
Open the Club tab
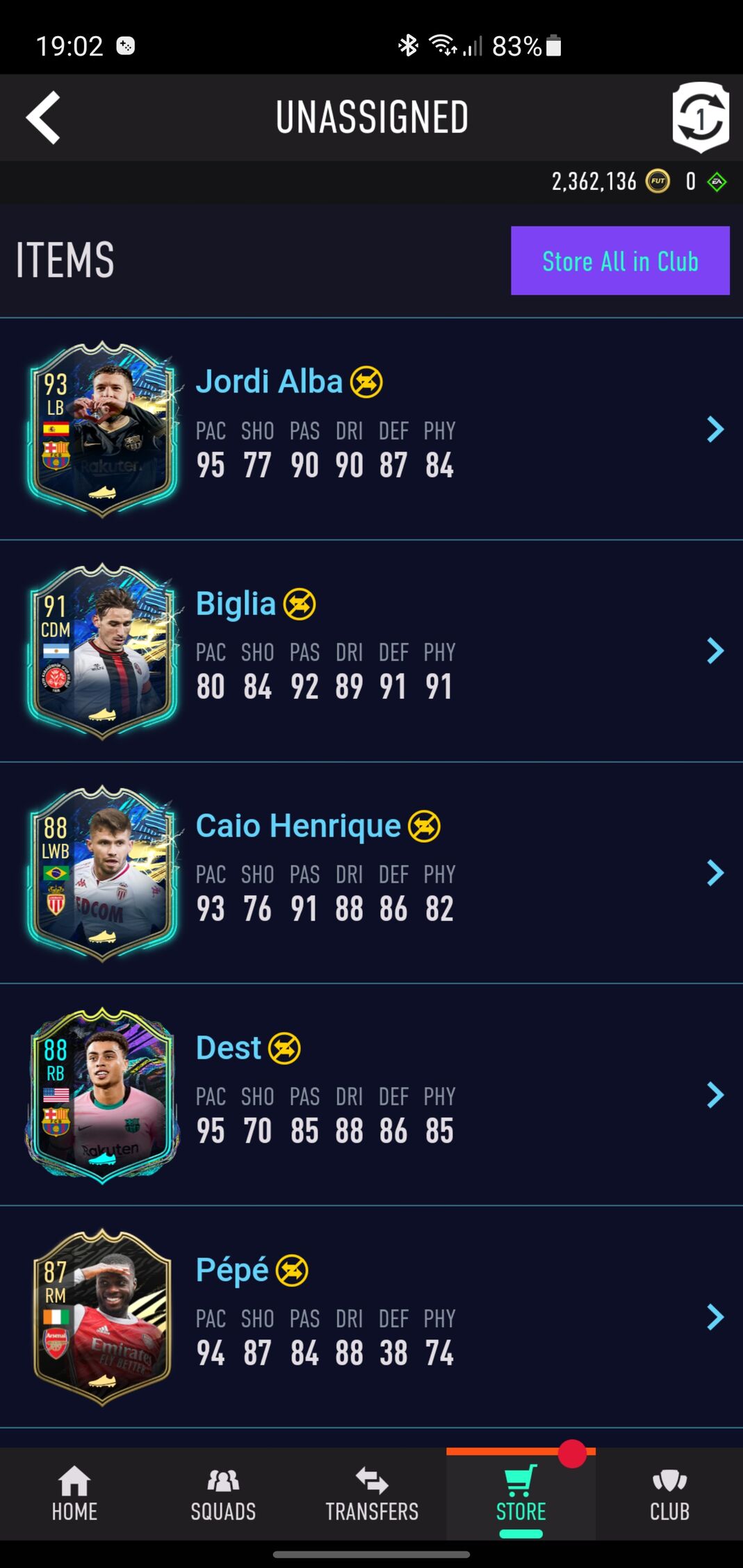tap(669, 1494)
